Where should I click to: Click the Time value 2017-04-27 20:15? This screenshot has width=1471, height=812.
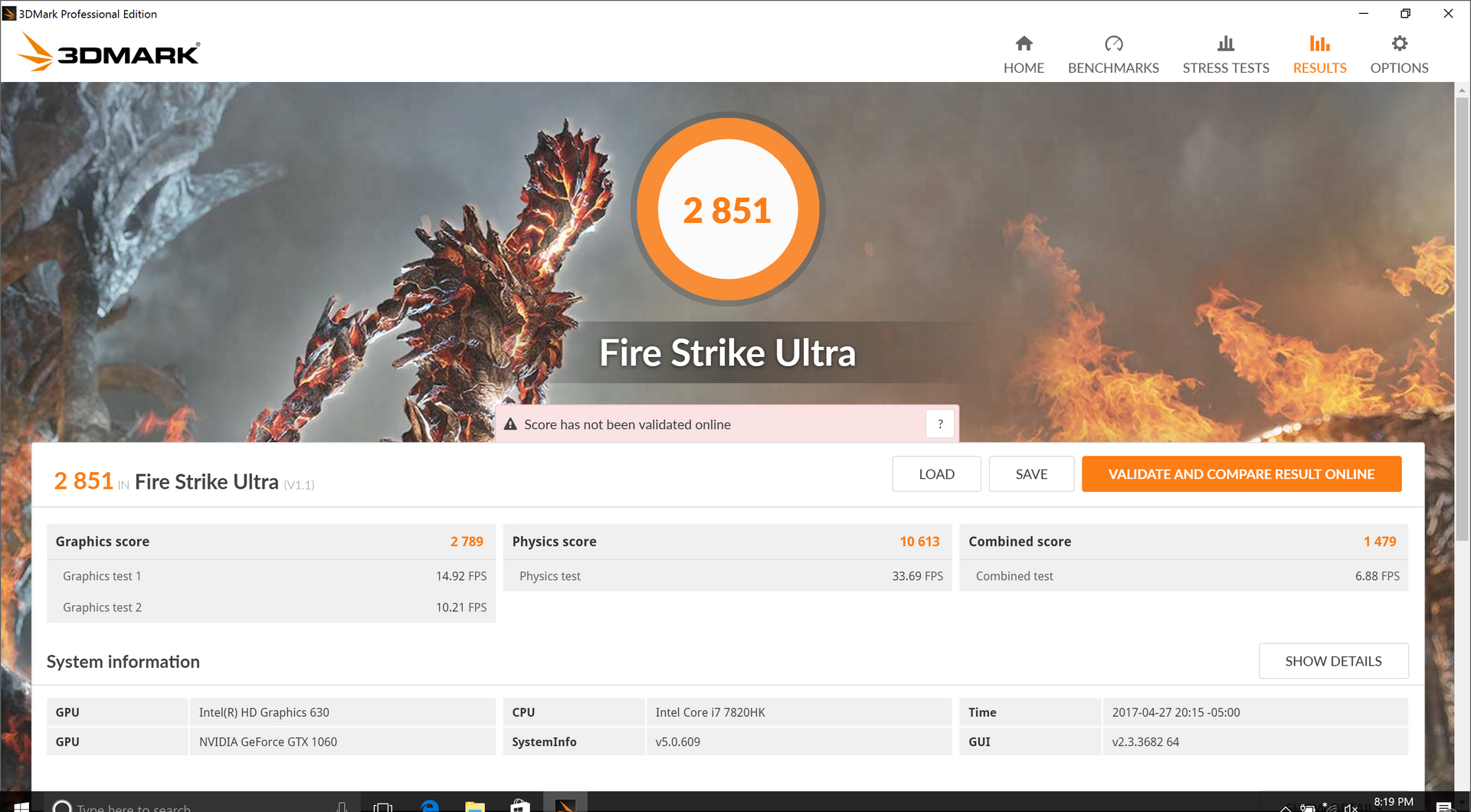pyautogui.click(x=1176, y=712)
